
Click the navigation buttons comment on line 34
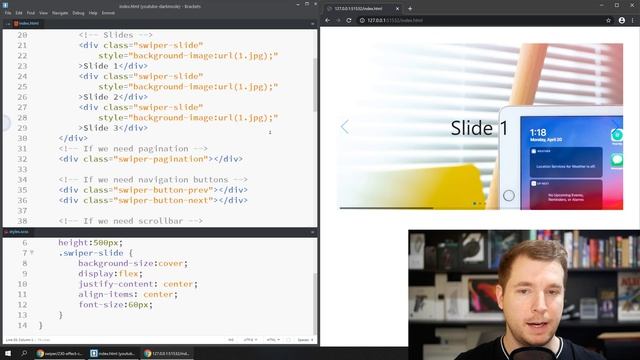(x=153, y=180)
